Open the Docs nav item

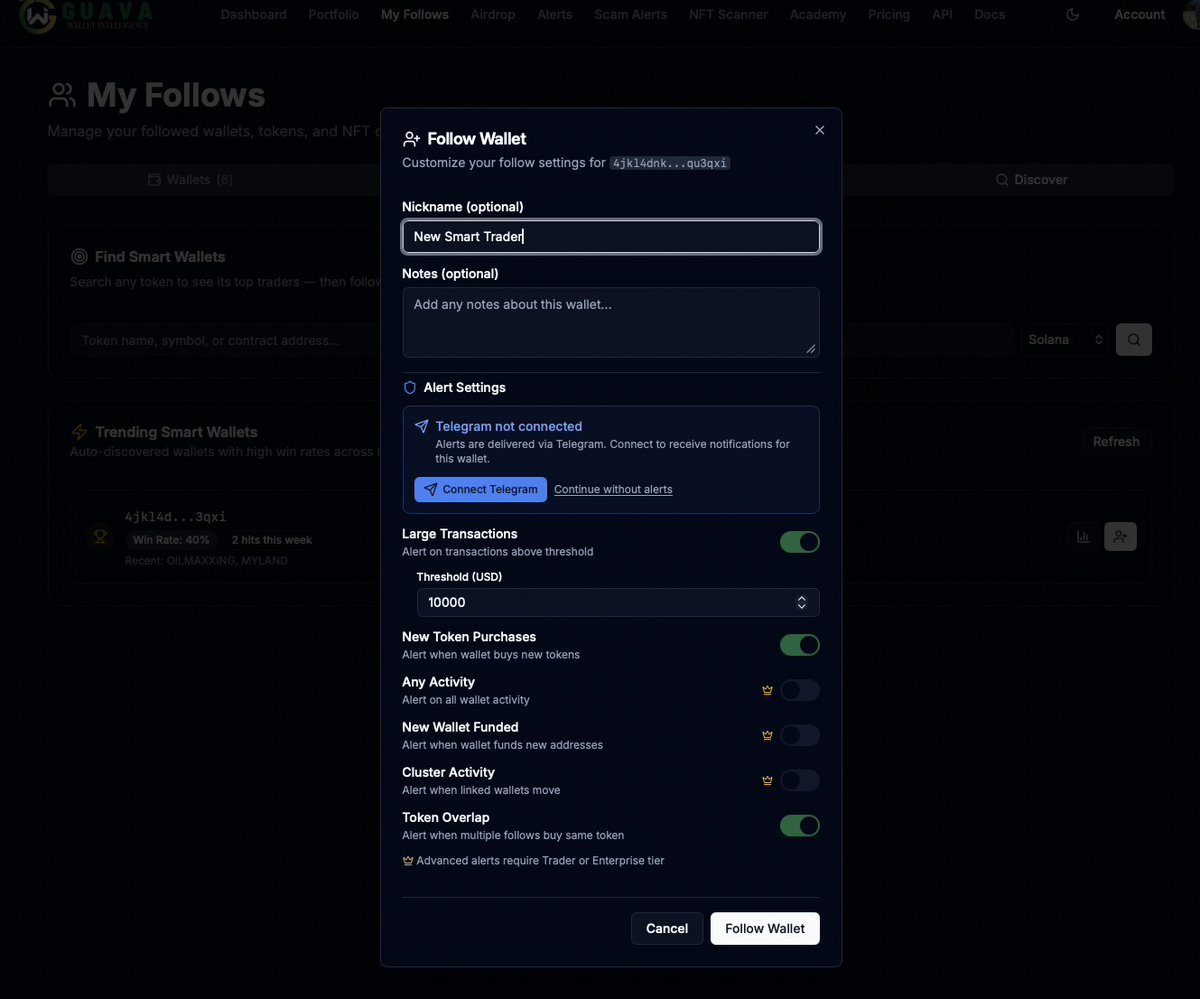tap(990, 14)
